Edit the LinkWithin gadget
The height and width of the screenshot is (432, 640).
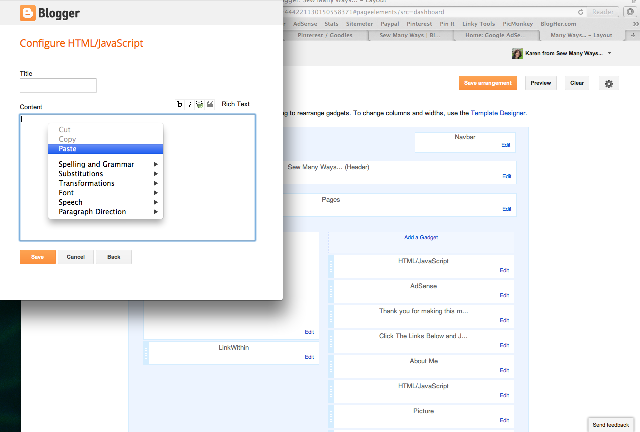(309, 357)
